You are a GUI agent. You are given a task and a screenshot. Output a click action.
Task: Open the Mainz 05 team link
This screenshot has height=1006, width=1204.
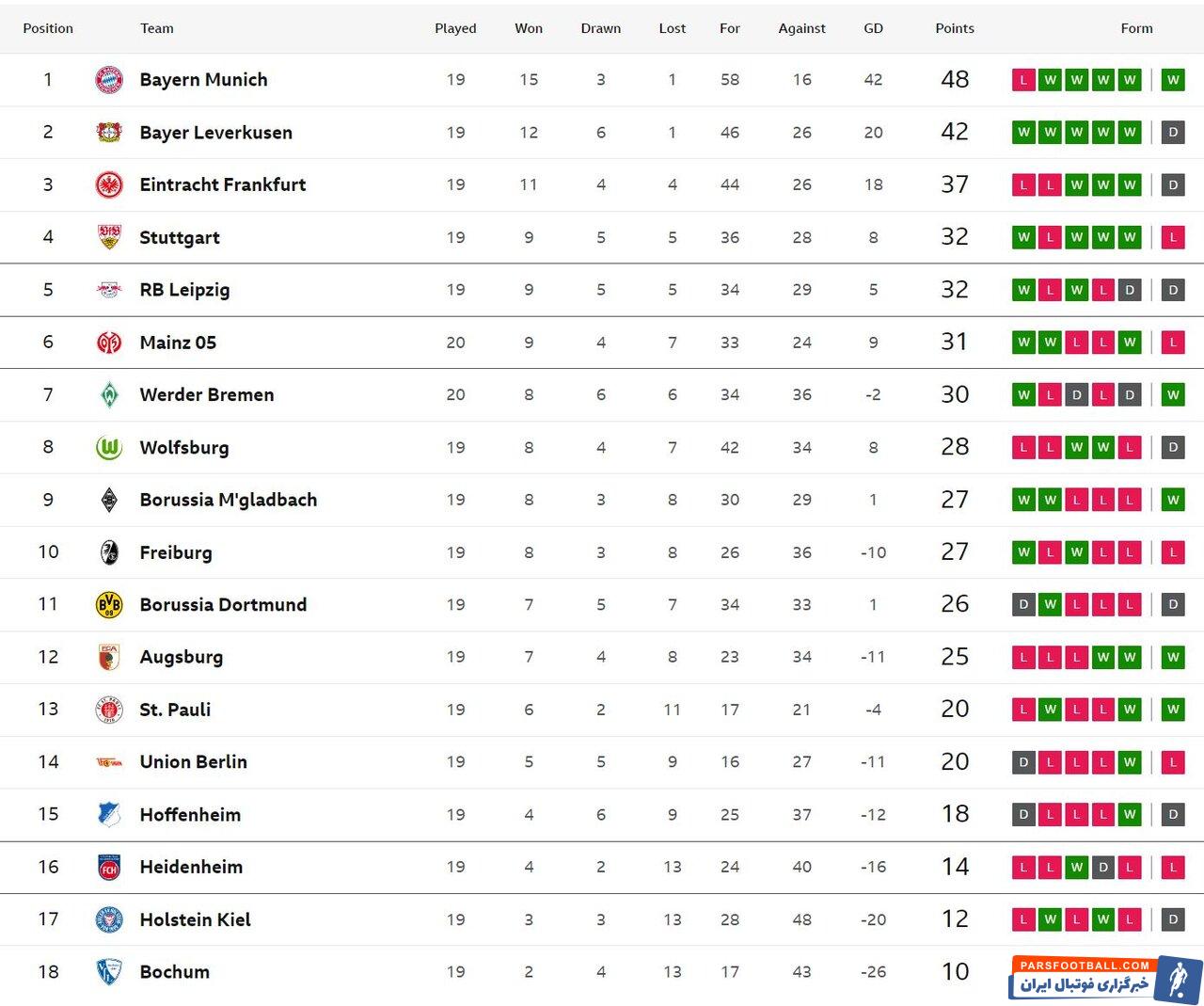point(178,343)
